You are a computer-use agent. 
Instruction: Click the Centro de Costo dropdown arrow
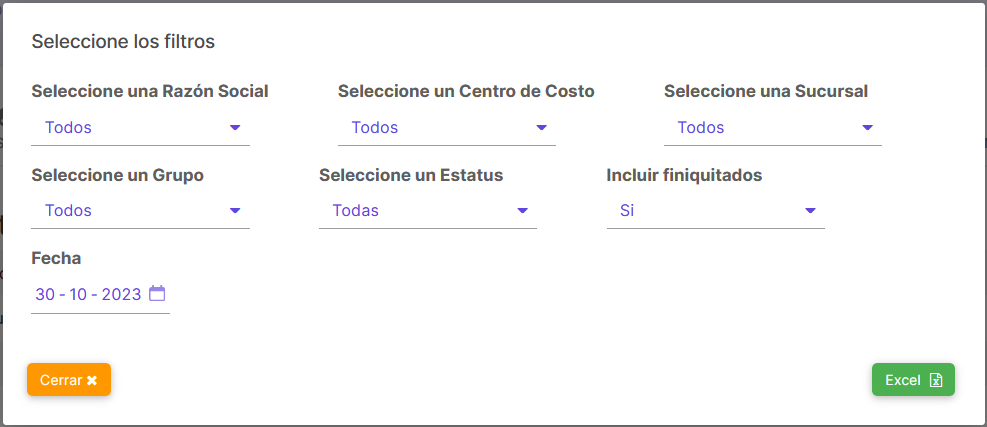pos(541,128)
